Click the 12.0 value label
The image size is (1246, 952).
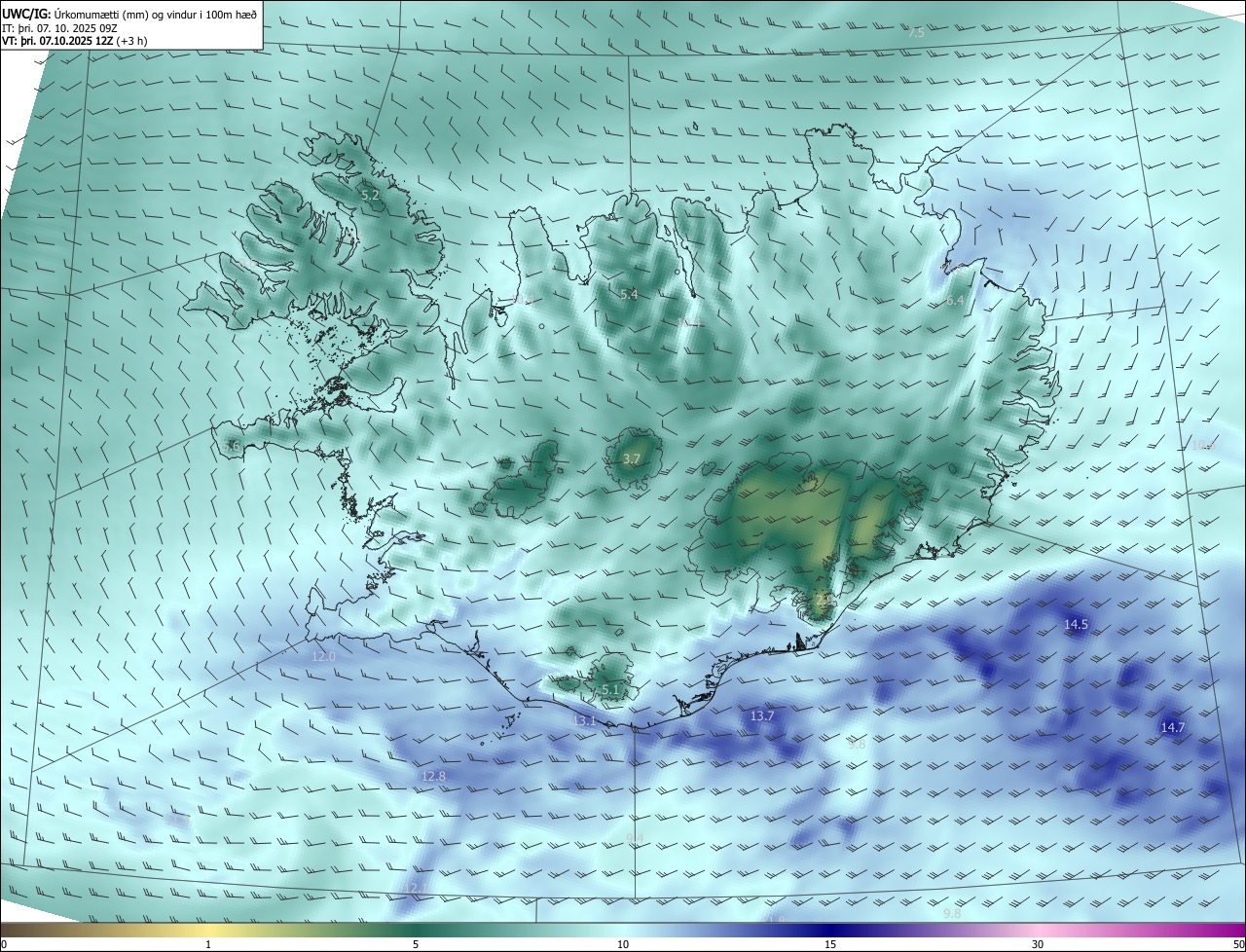[323, 656]
